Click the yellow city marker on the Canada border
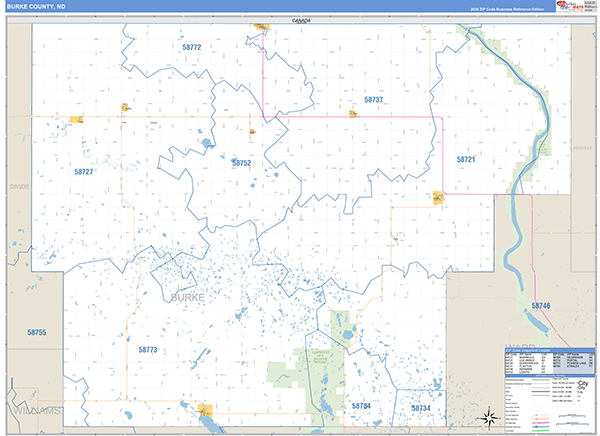 click(x=262, y=26)
